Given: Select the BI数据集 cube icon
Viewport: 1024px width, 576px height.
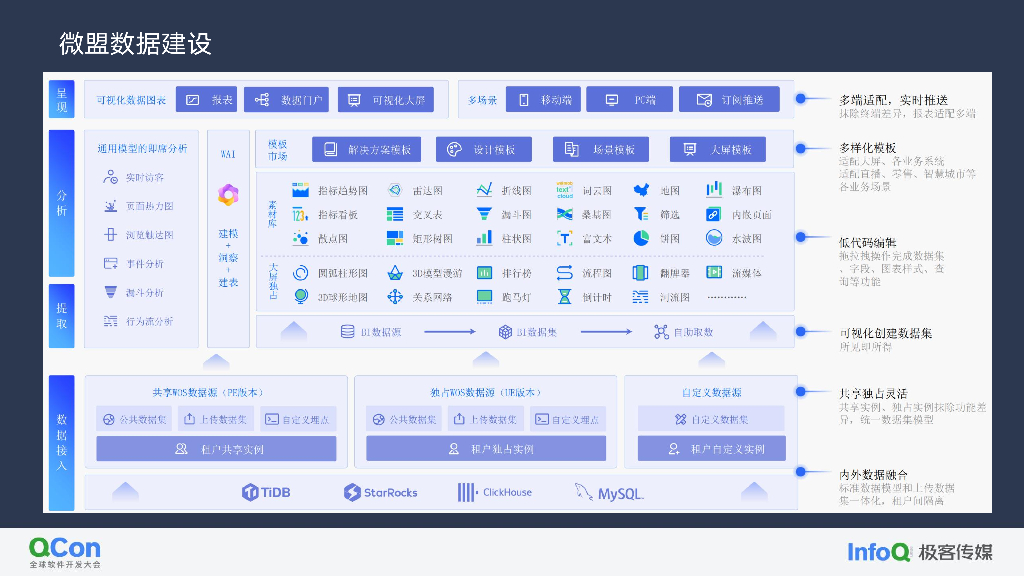Looking at the screenshot, I should pos(505,332).
